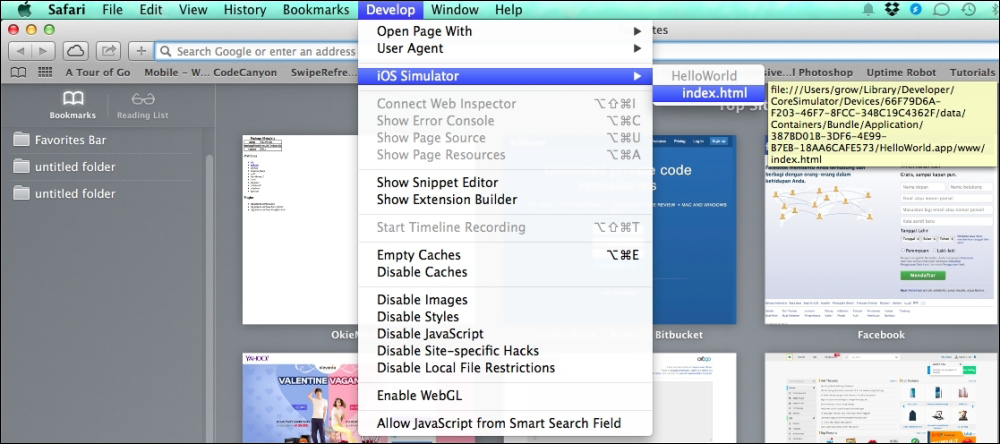Select index.html in the HelloWorld submenu
Screen dimensions: 1000x444
click(708, 93)
